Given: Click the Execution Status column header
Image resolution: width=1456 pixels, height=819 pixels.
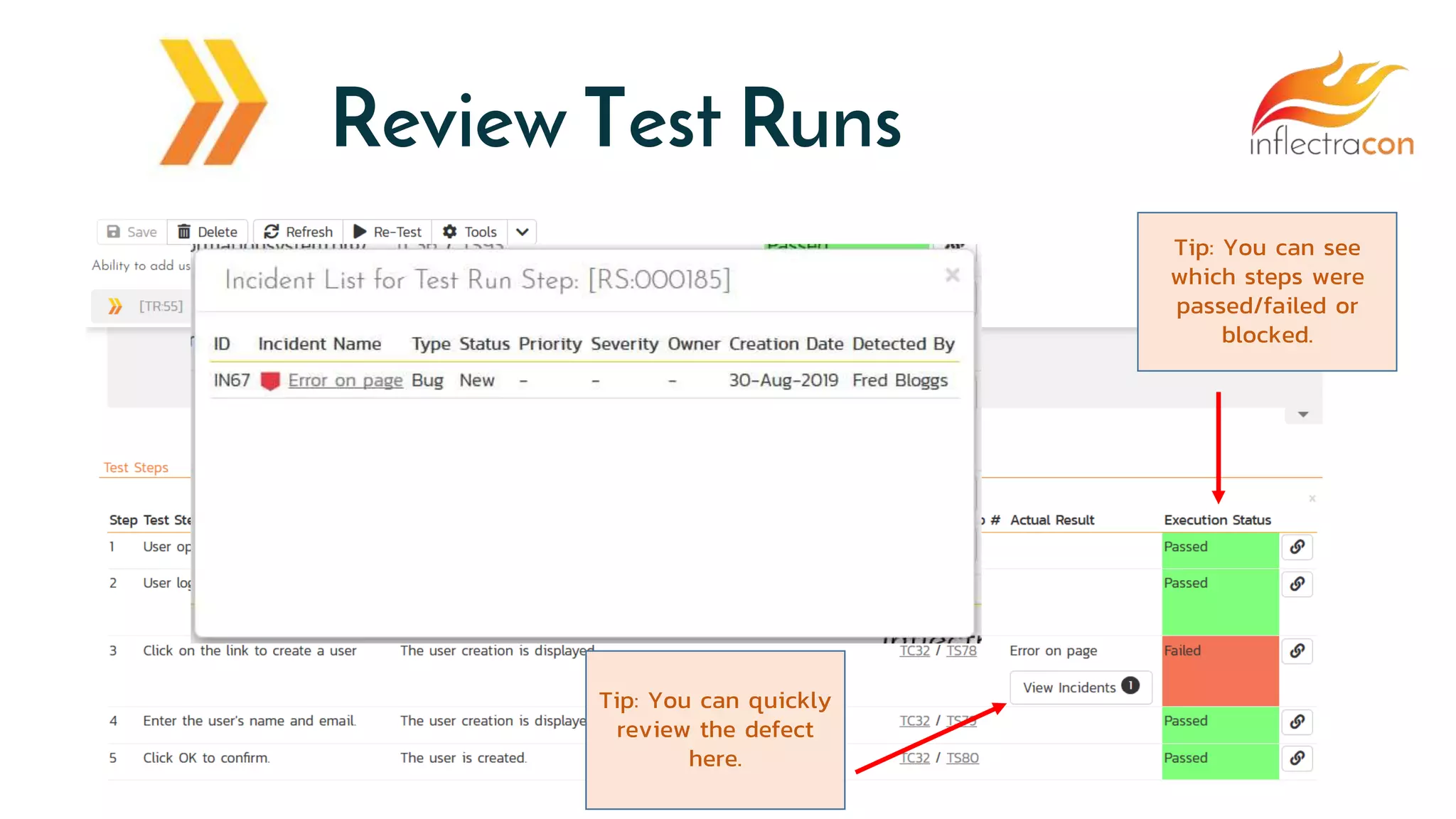Looking at the screenshot, I should click(x=1217, y=520).
